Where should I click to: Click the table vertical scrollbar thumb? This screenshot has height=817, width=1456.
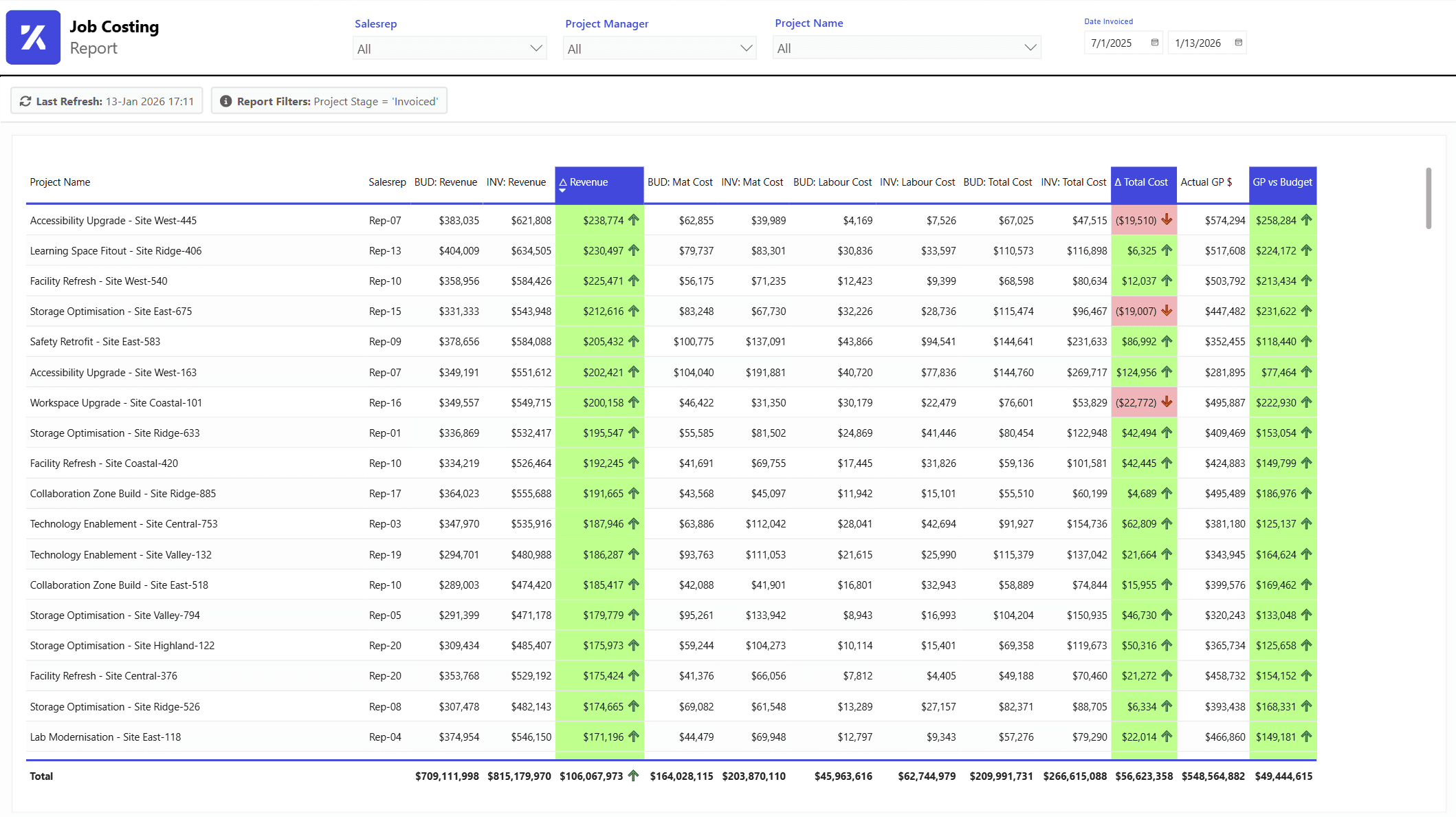(x=1429, y=198)
